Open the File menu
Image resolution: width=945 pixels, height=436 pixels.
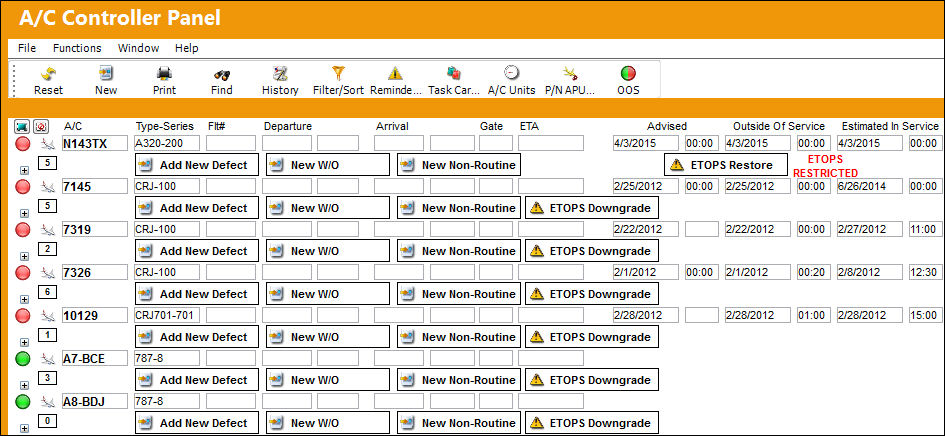coord(27,48)
